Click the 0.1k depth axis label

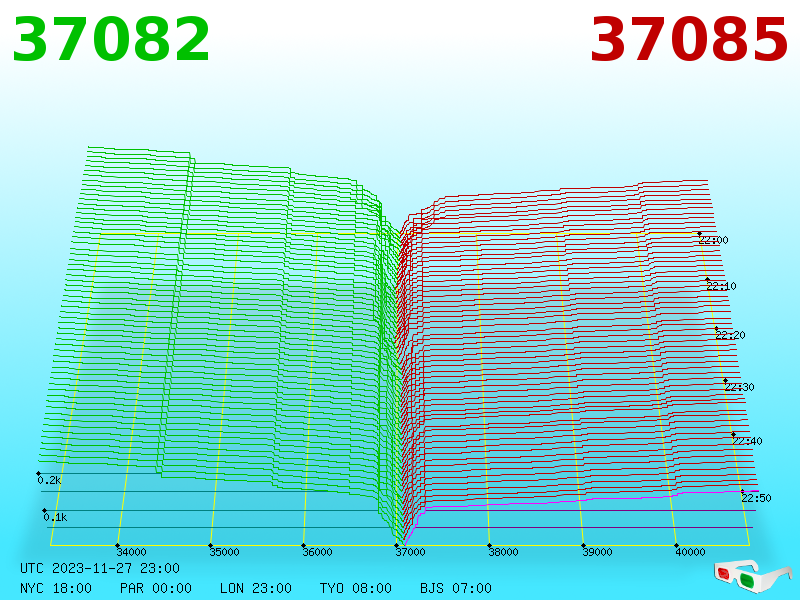coord(55,517)
